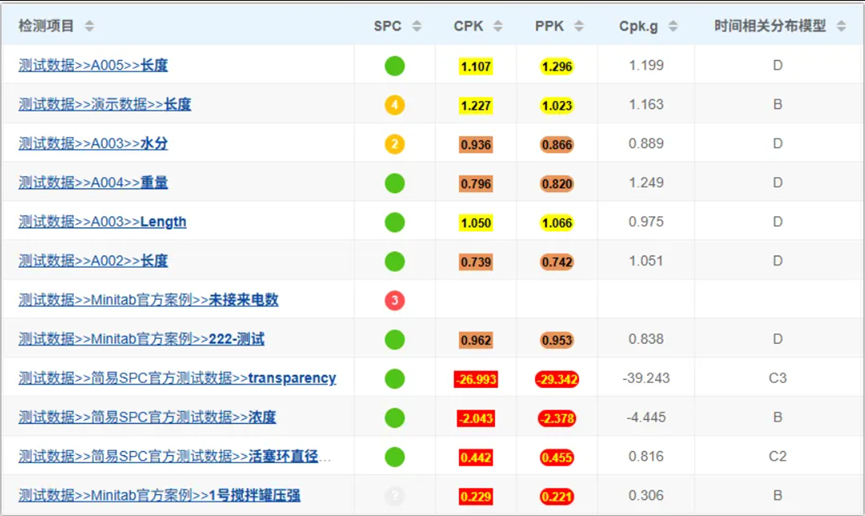865x516 pixels.
Task: Click CPK value 0.936
Action: point(476,145)
